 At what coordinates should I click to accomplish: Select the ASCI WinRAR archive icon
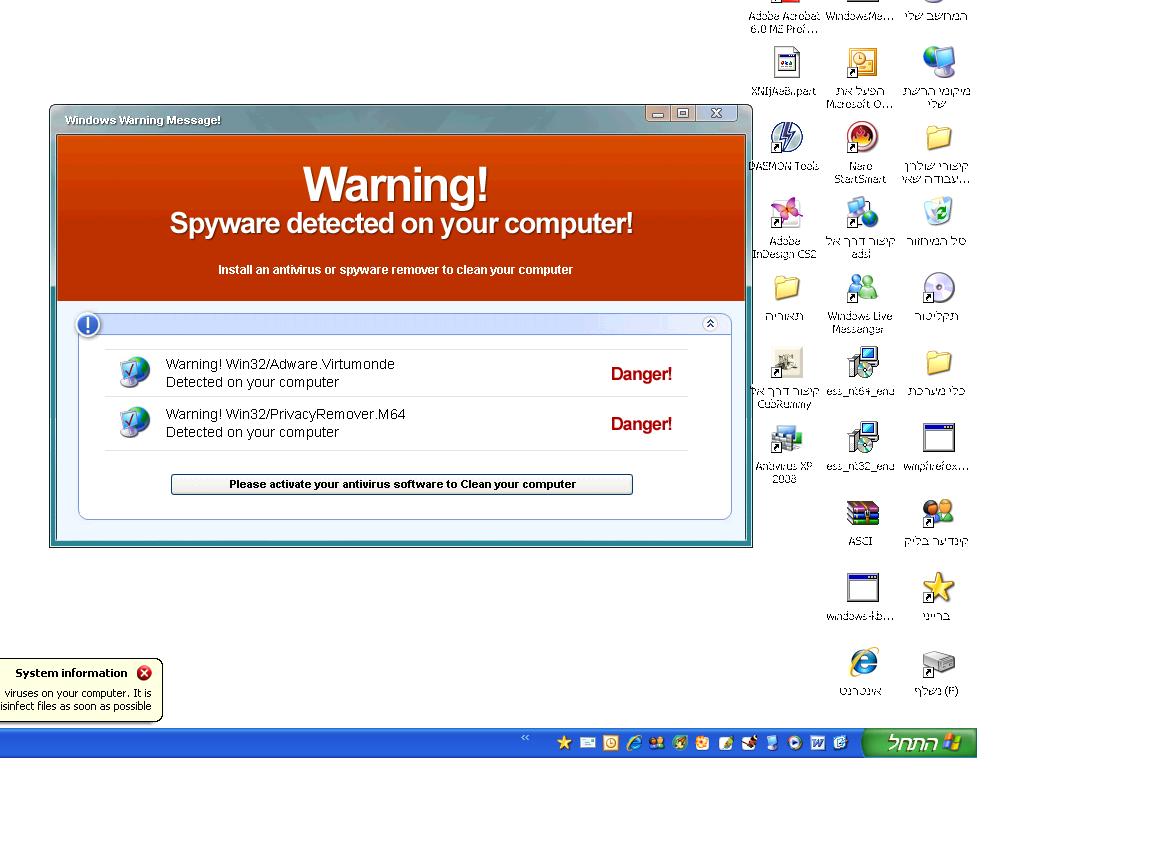[862, 513]
